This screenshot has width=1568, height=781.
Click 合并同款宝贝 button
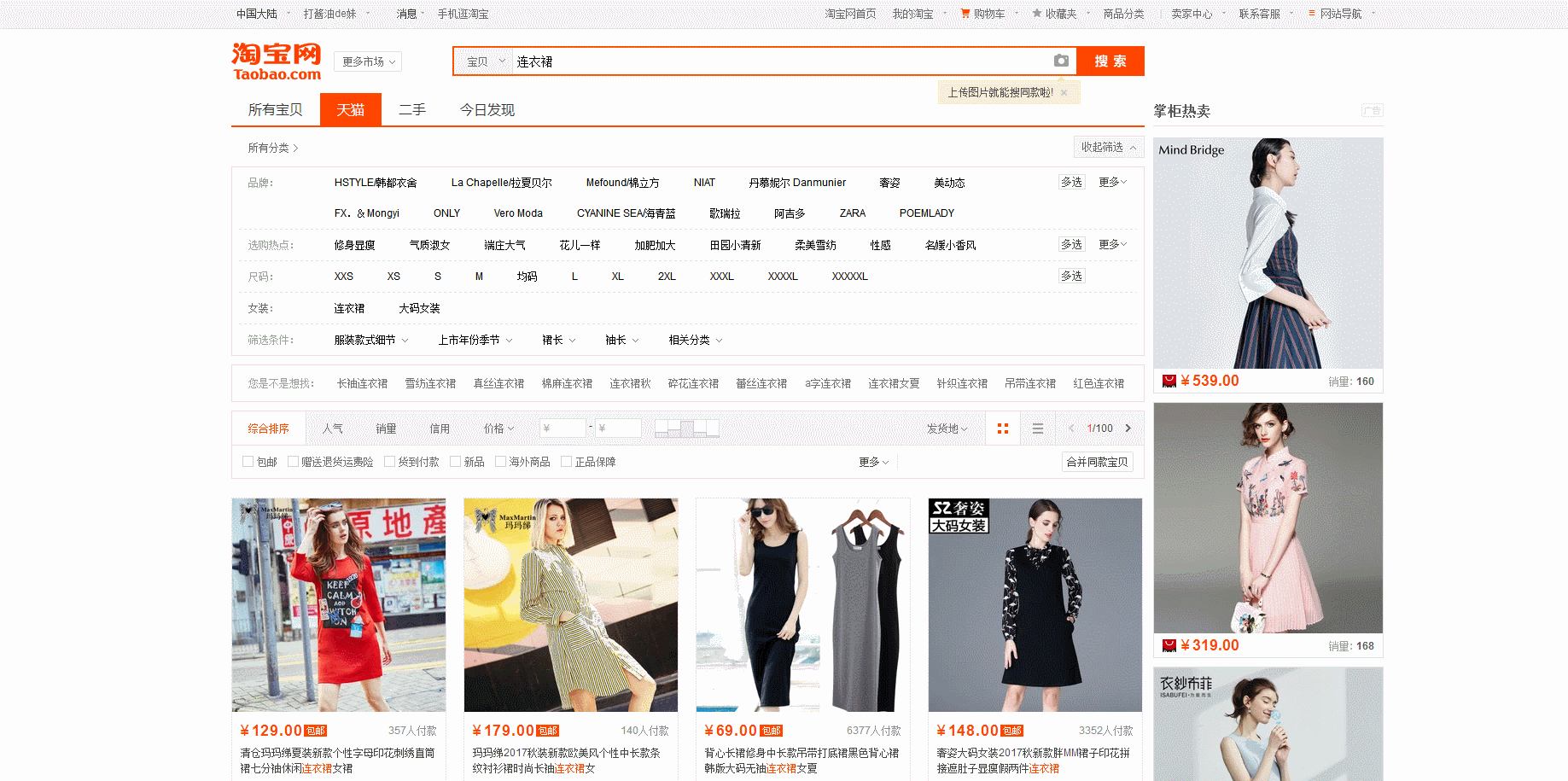coord(1097,462)
